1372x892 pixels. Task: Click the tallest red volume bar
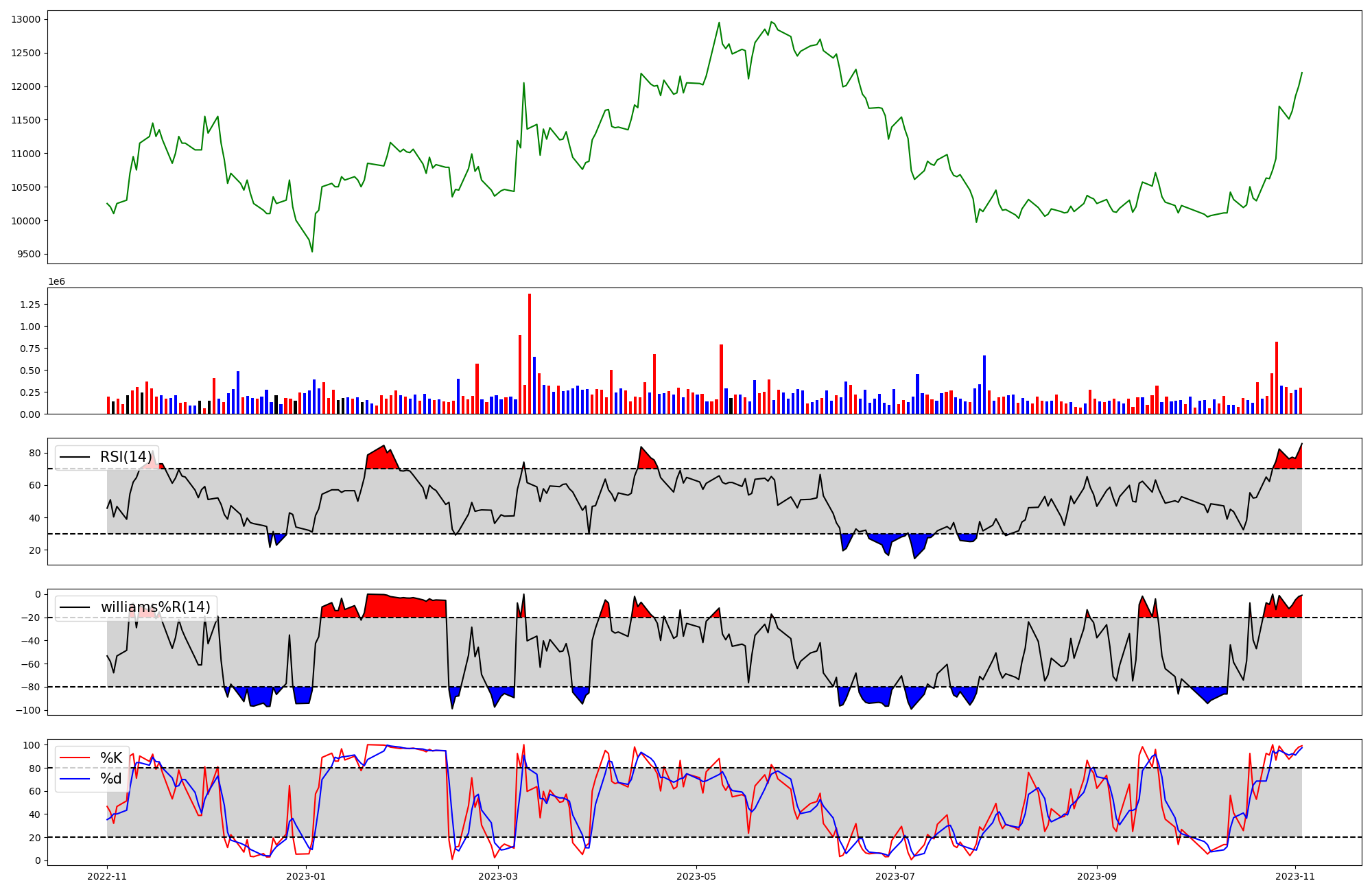(x=530, y=353)
